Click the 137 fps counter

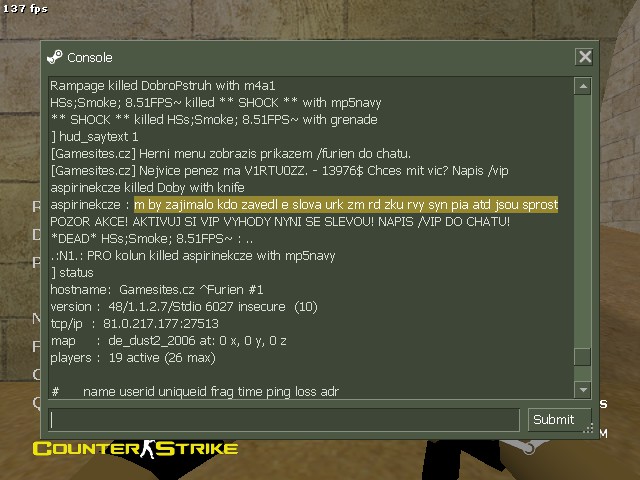click(25, 8)
